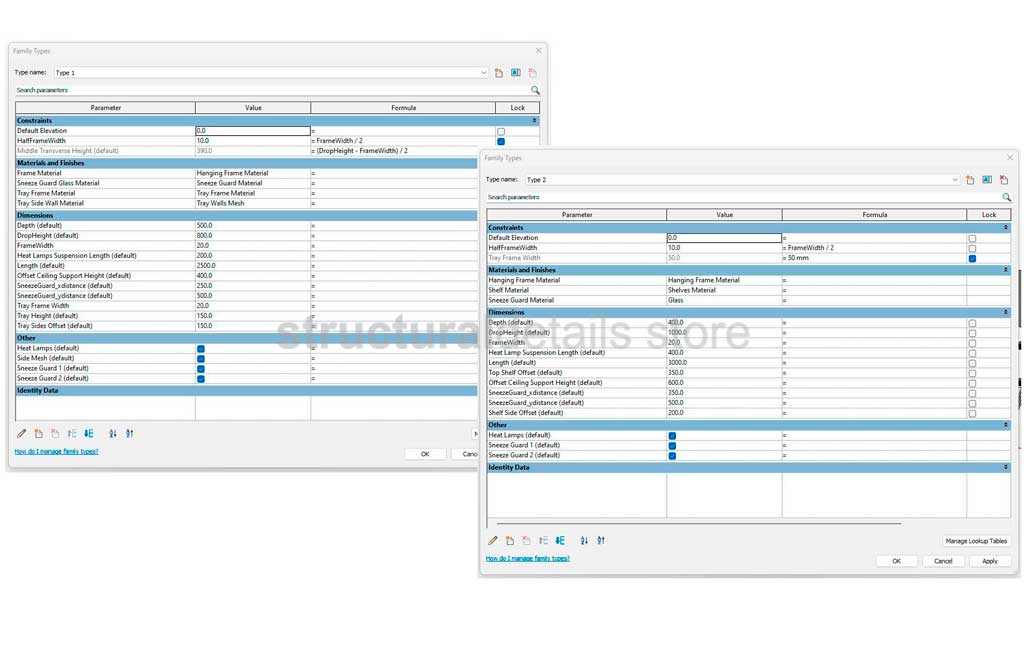Click Rename Type icon in Type 1 dialog
Screen dimensions: 1024x662
coord(516,73)
